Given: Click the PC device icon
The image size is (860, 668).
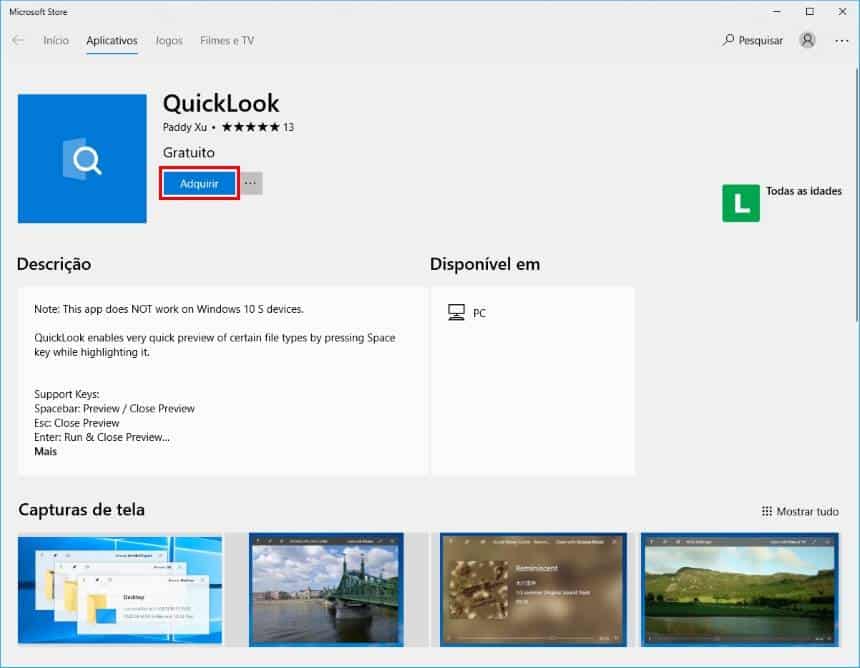Looking at the screenshot, I should coord(456,313).
